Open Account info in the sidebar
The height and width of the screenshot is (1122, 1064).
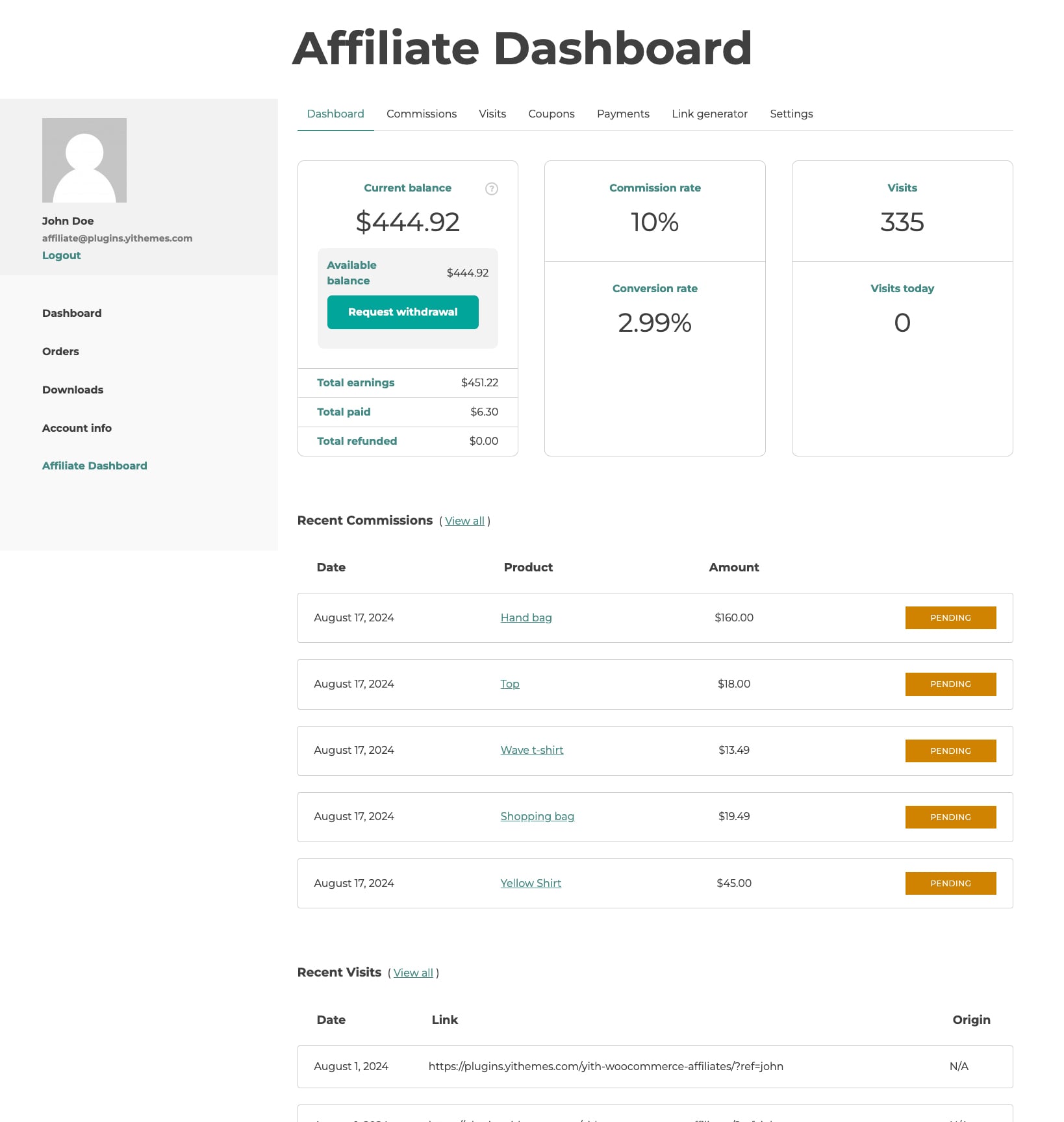click(77, 428)
